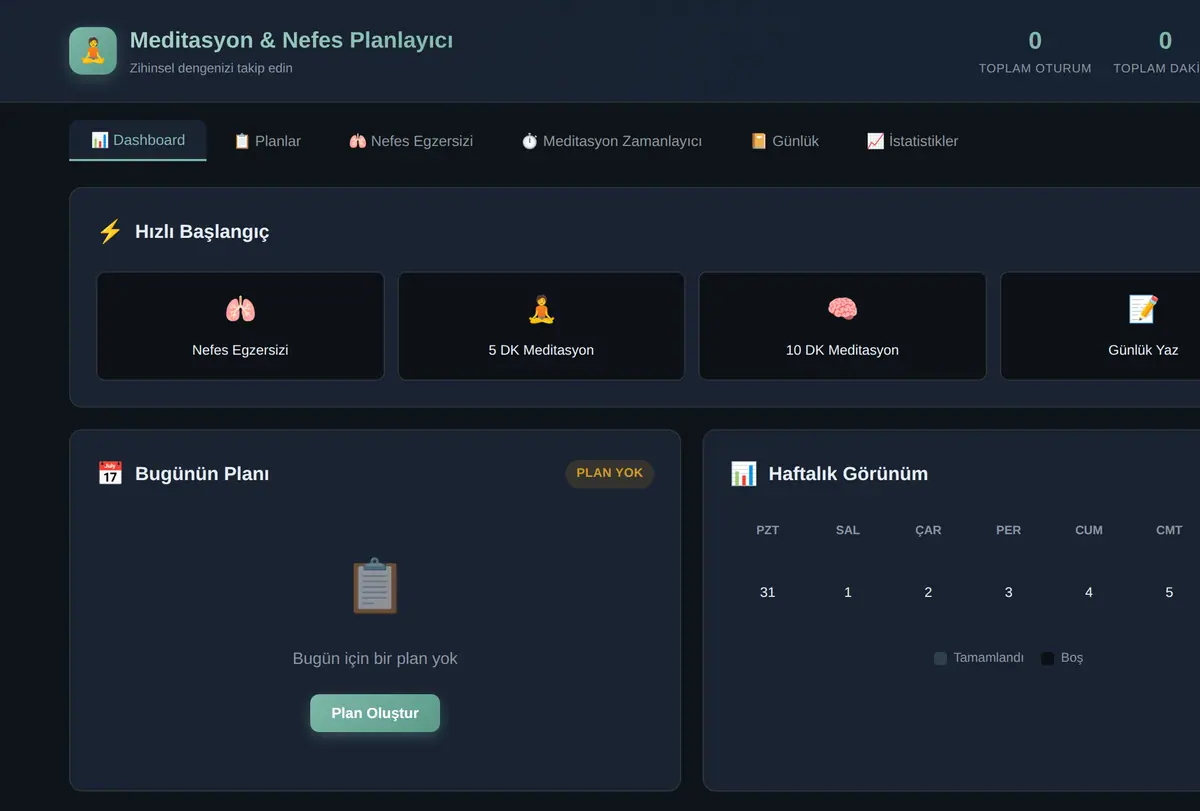
Task: Click the calendar icon beside Bugünün Planı
Action: 110,474
